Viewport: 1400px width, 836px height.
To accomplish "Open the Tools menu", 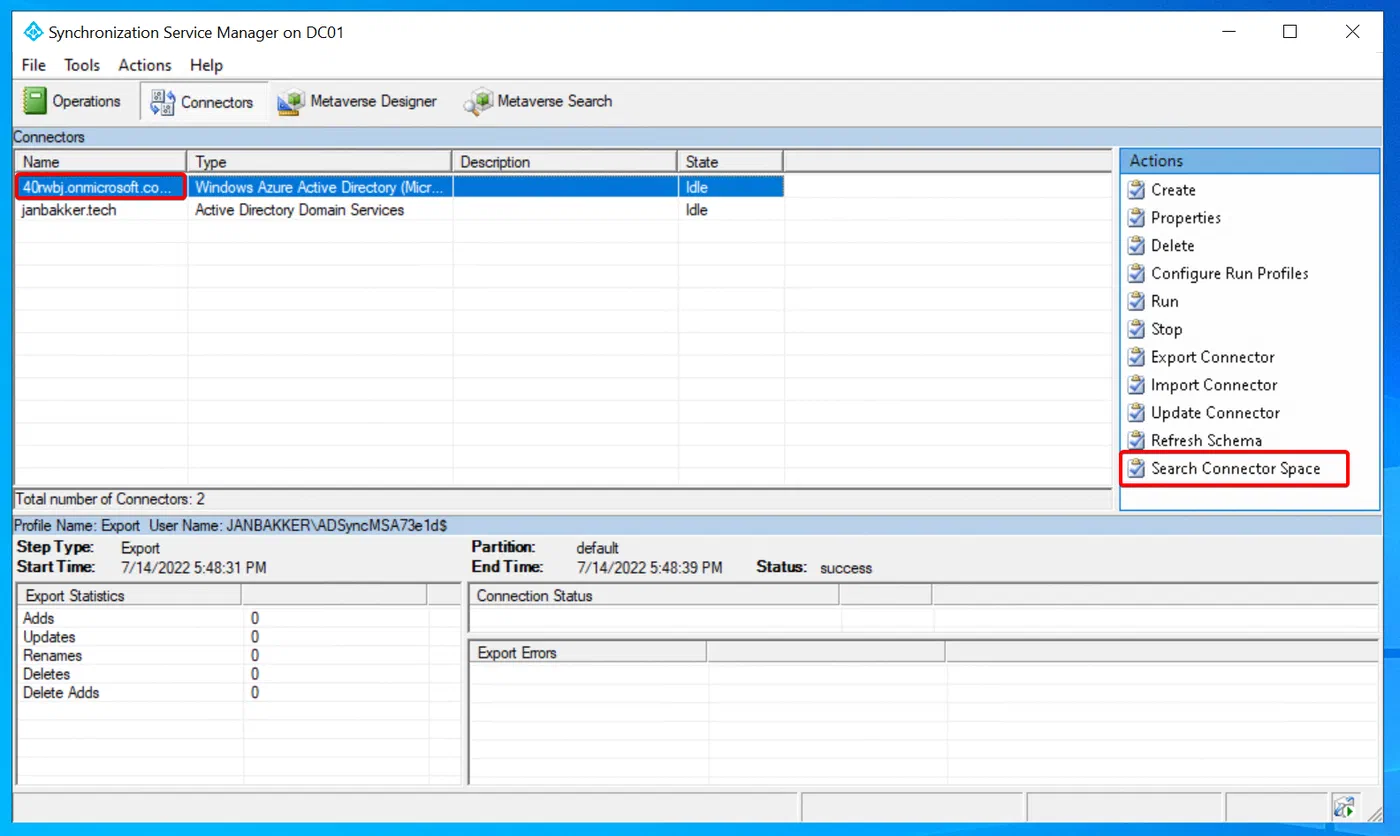I will [82, 65].
